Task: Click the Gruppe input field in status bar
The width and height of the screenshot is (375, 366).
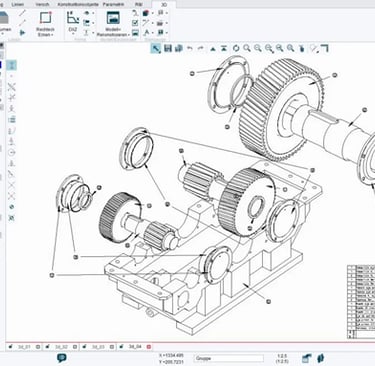Action: pos(229,358)
